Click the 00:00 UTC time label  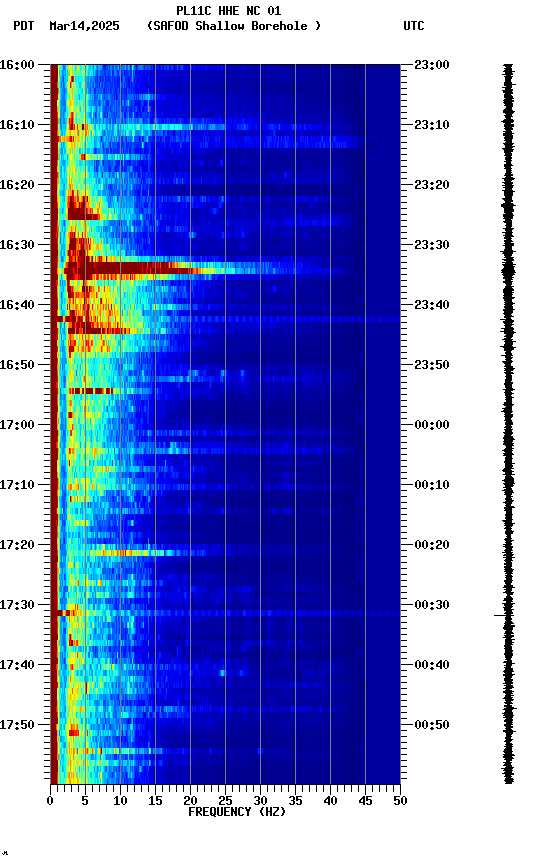pos(432,425)
